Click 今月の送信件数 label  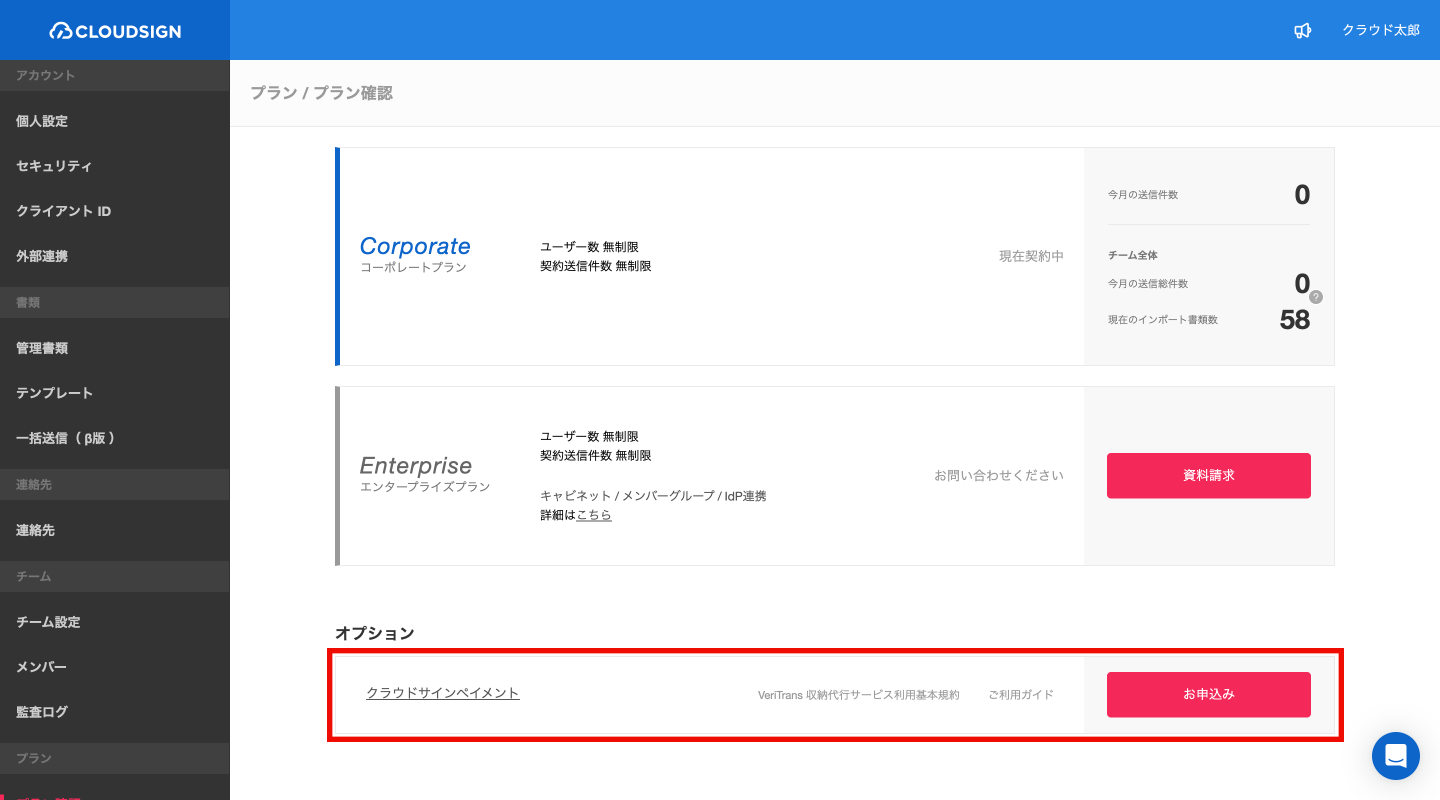pos(1143,195)
